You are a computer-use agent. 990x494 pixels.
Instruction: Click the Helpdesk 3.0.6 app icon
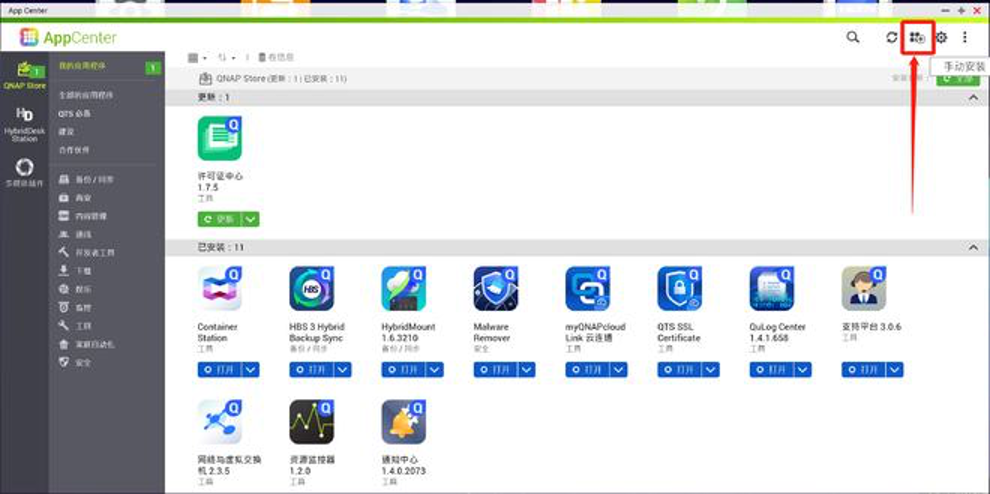[x=864, y=289]
